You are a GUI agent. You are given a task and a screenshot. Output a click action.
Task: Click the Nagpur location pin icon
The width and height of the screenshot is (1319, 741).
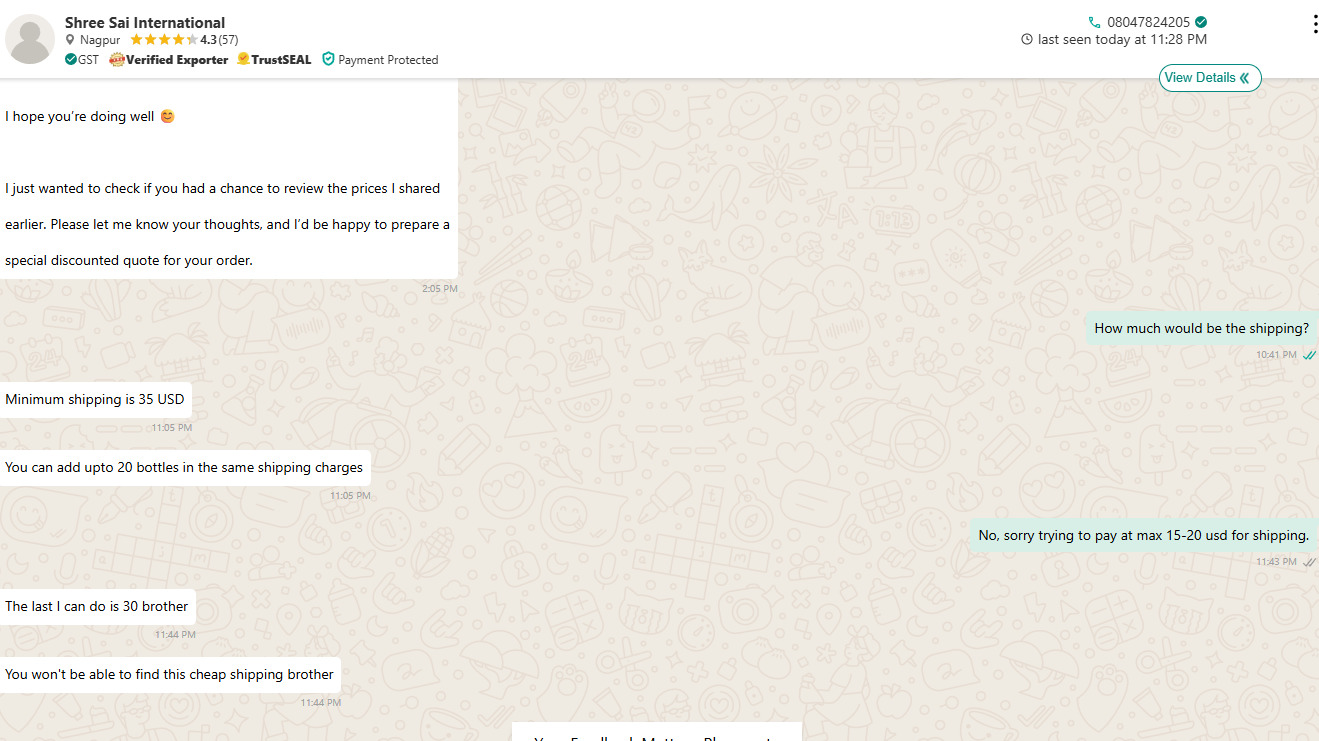[x=70, y=40]
